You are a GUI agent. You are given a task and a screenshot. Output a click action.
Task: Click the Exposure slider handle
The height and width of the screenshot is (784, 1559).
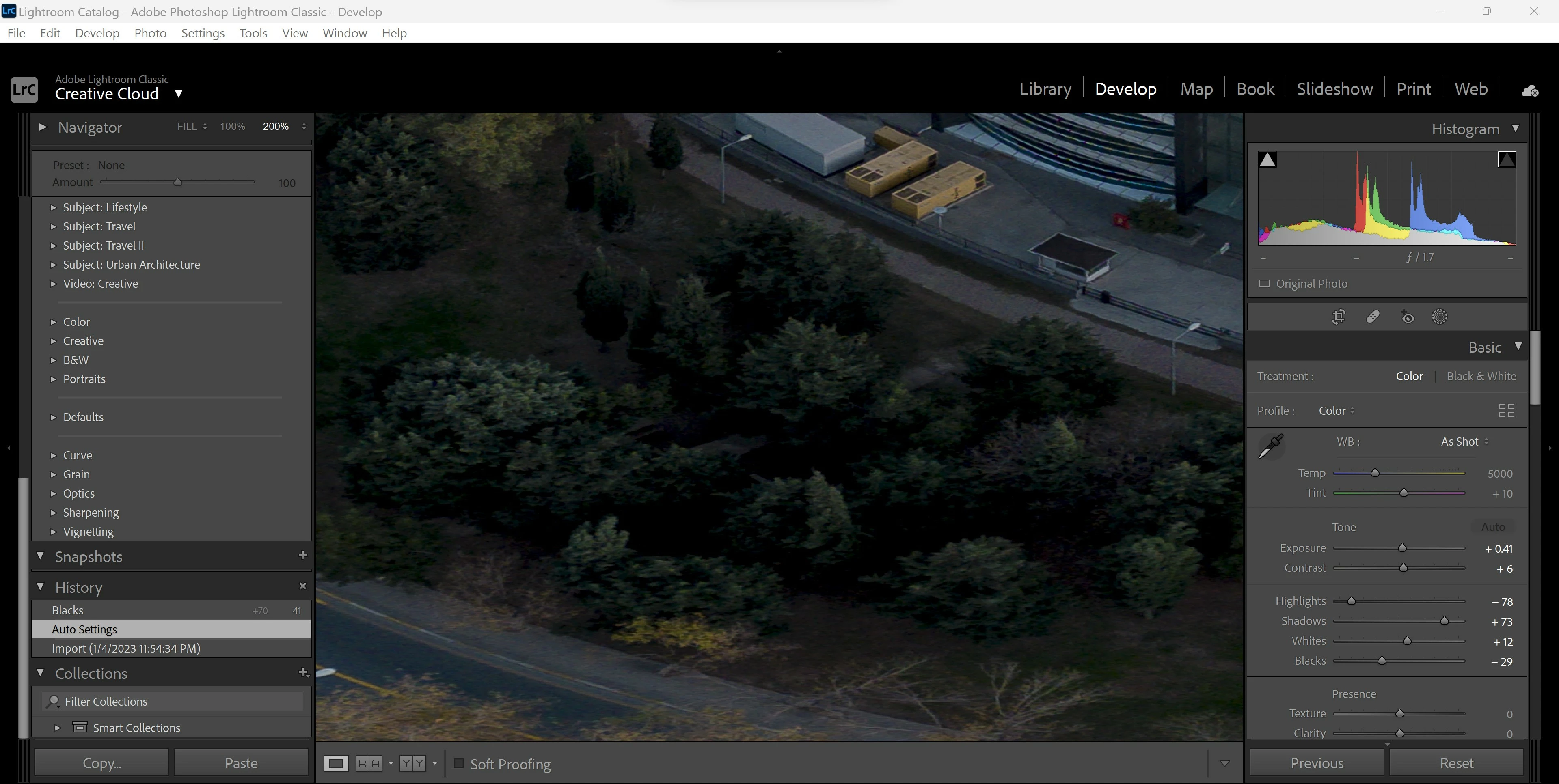coord(1401,548)
